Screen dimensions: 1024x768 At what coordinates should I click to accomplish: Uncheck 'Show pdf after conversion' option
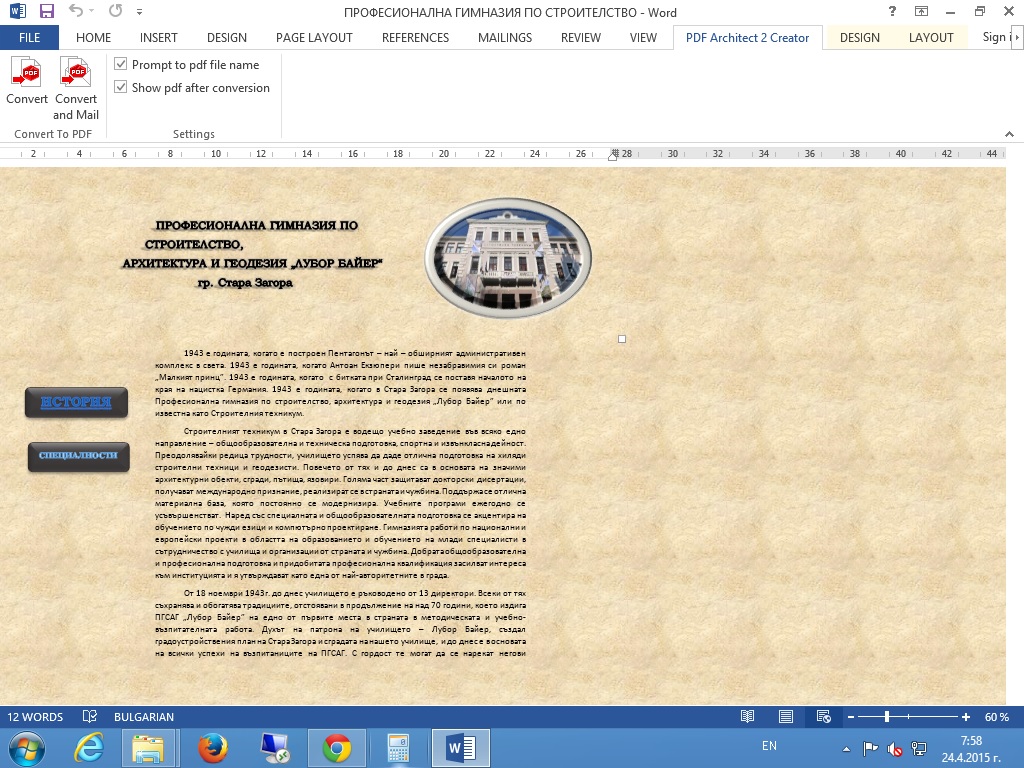pos(122,88)
